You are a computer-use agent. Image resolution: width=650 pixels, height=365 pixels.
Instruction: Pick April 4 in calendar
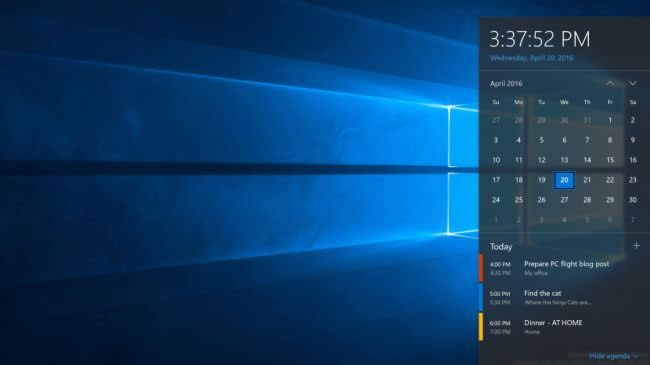[x=519, y=140]
